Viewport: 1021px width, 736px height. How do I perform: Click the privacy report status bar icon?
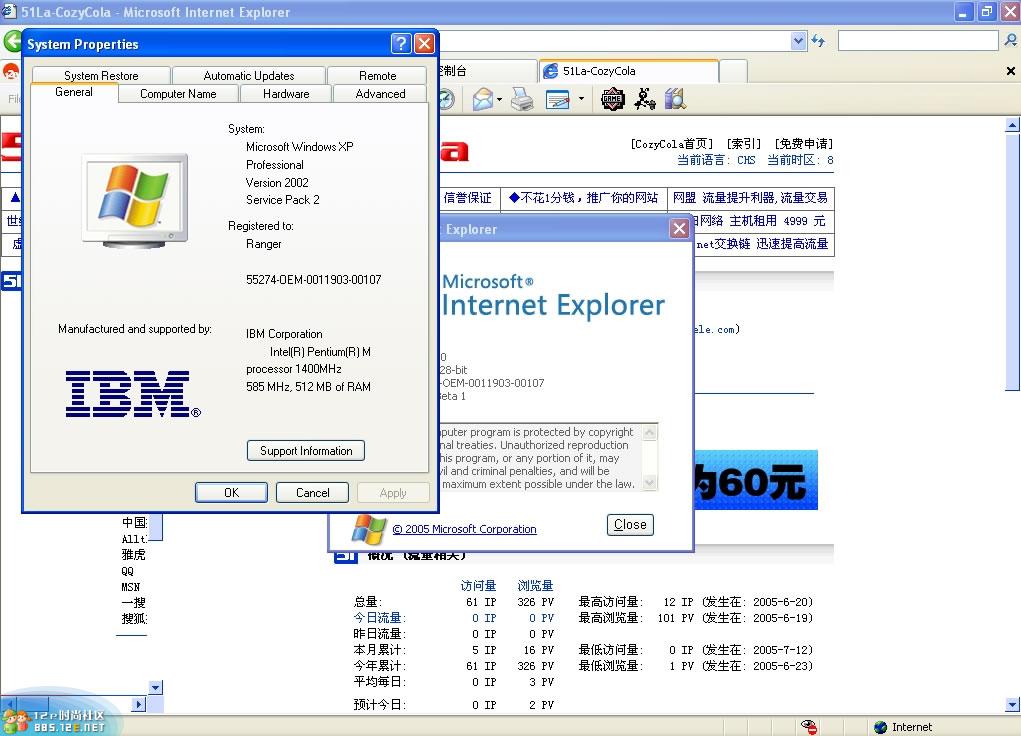point(809,727)
